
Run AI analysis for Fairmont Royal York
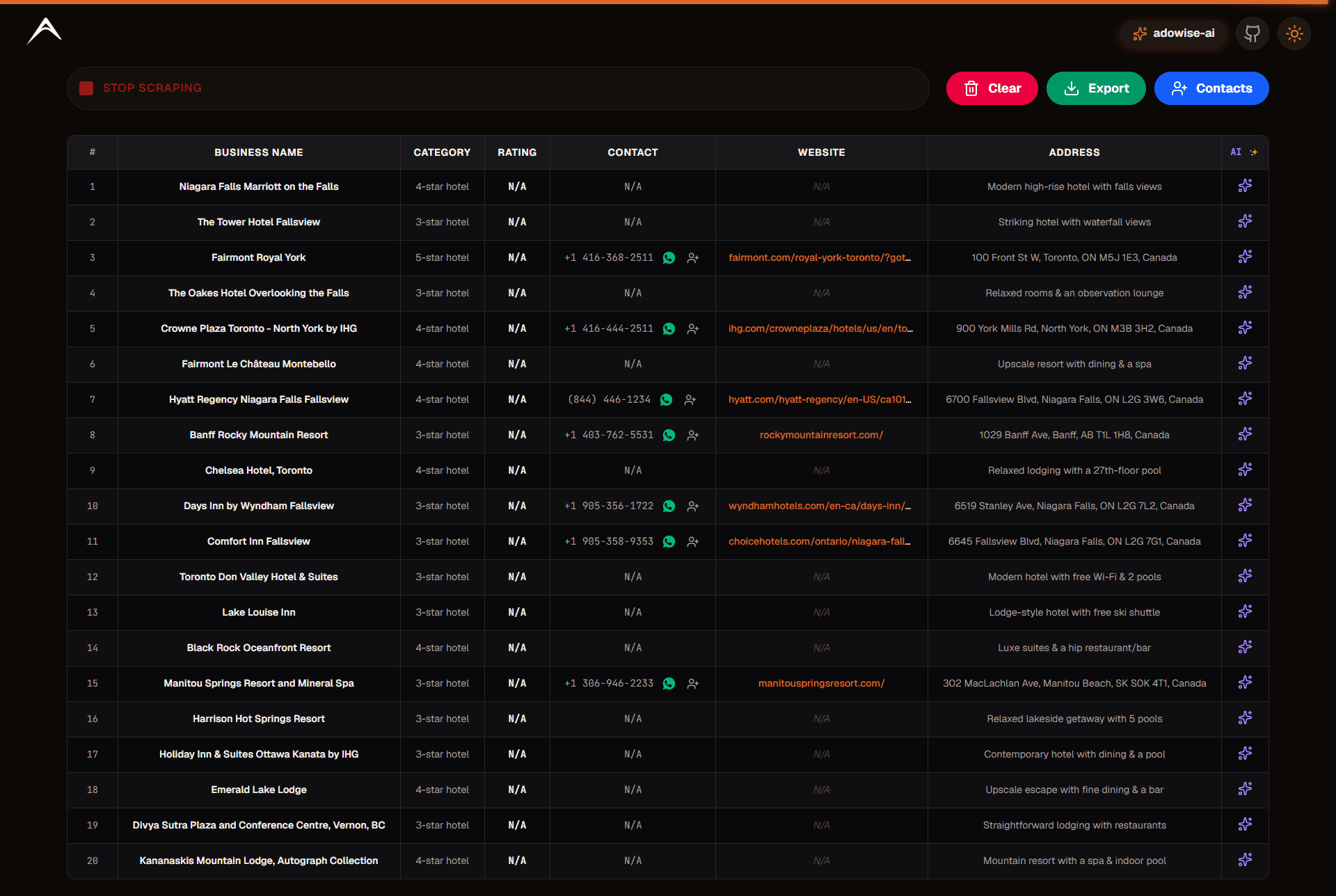tap(1245, 257)
